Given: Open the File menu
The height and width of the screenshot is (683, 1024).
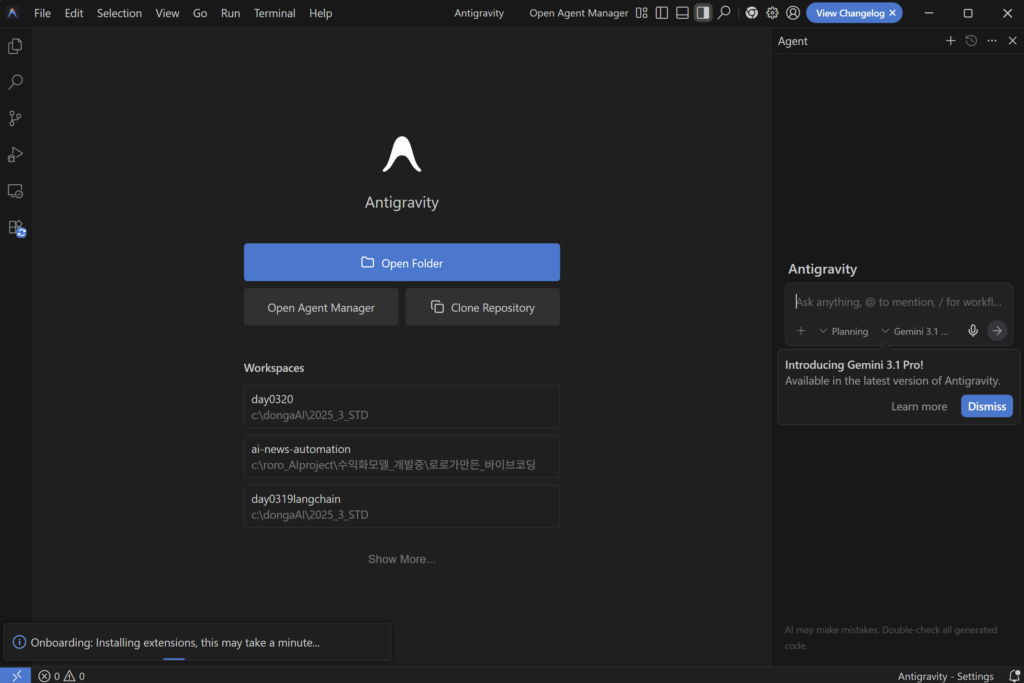Looking at the screenshot, I should [x=42, y=13].
